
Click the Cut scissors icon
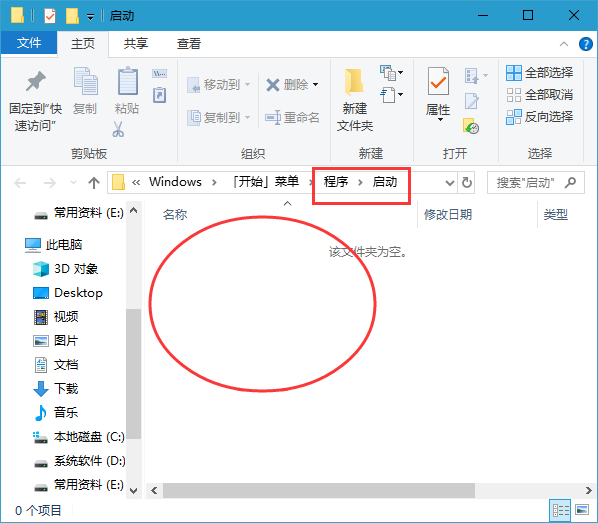click(118, 129)
